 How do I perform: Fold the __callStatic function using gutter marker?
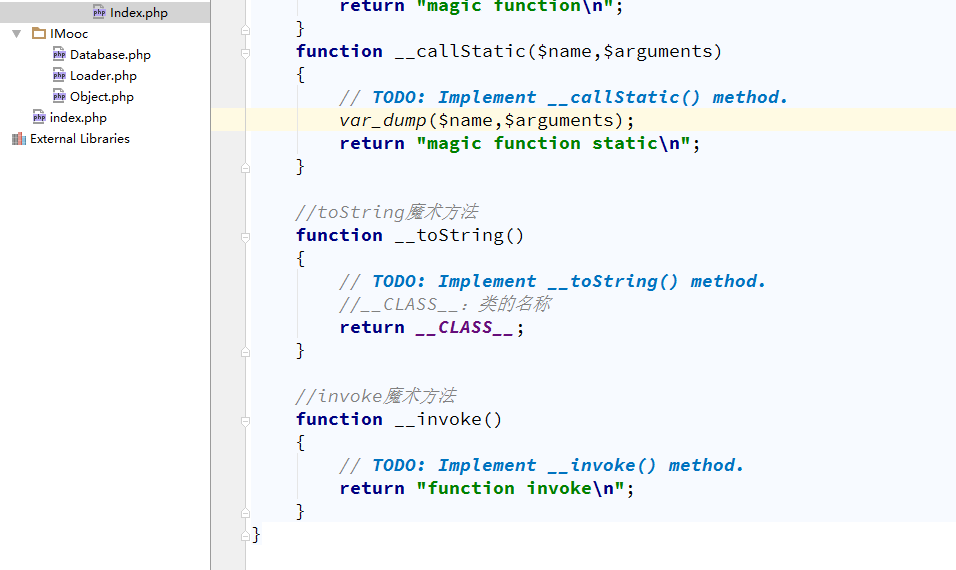tap(245, 53)
